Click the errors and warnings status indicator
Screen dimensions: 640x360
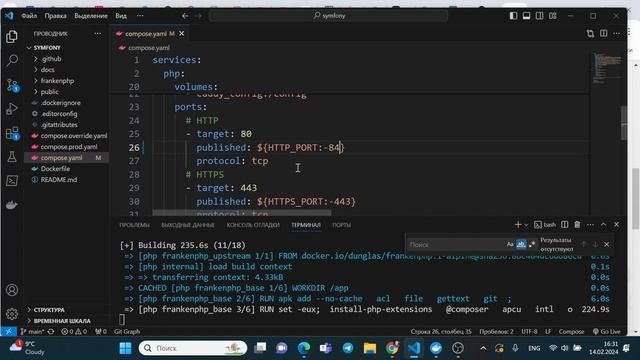click(x=74, y=331)
